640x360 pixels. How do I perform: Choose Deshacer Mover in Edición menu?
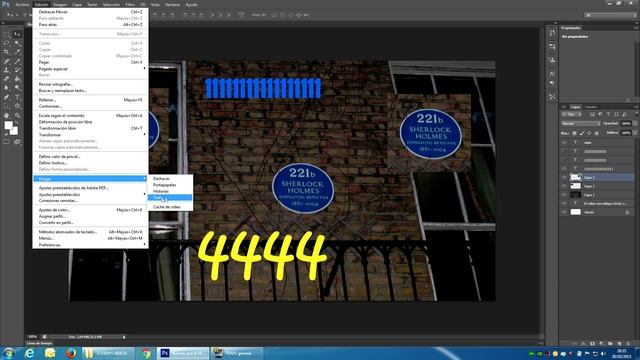point(90,12)
